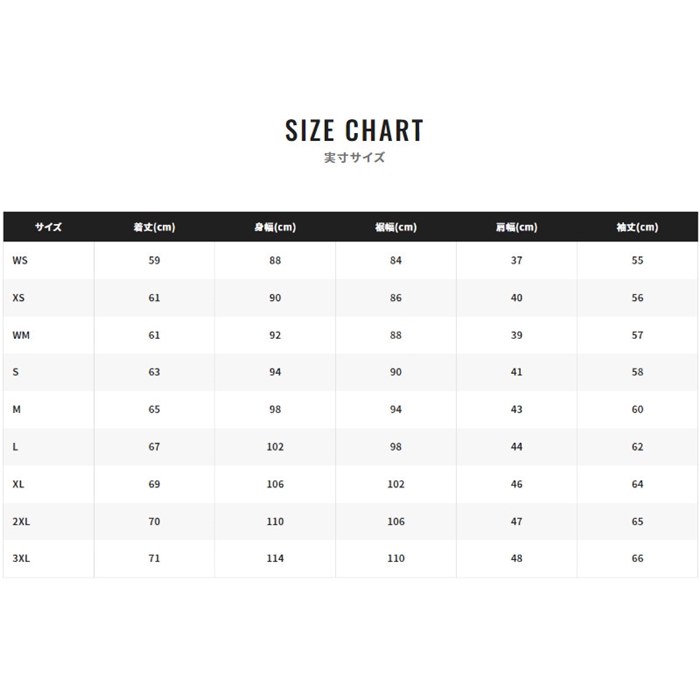The image size is (700, 700).
Task: Select the 実寸サイズ subtitle text
Action: [354, 158]
